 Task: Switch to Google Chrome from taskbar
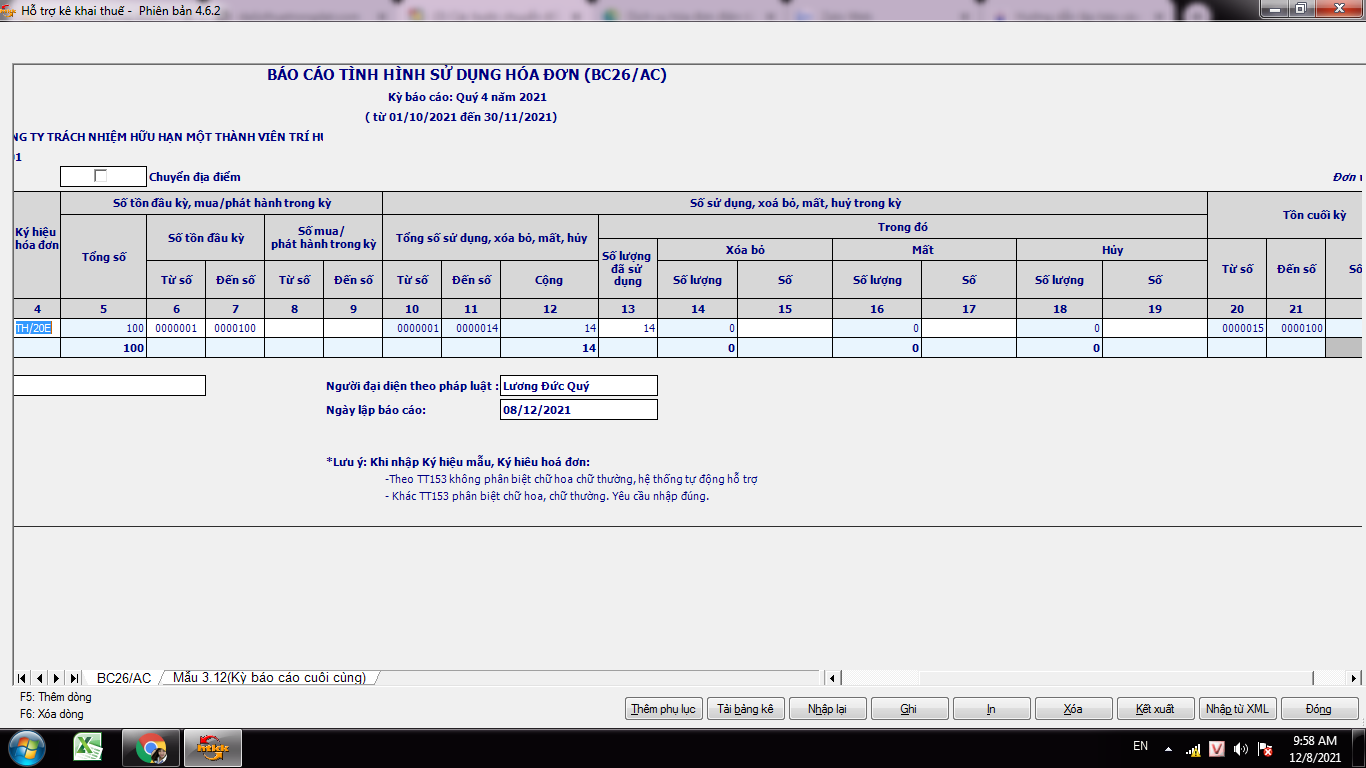pyautogui.click(x=151, y=747)
